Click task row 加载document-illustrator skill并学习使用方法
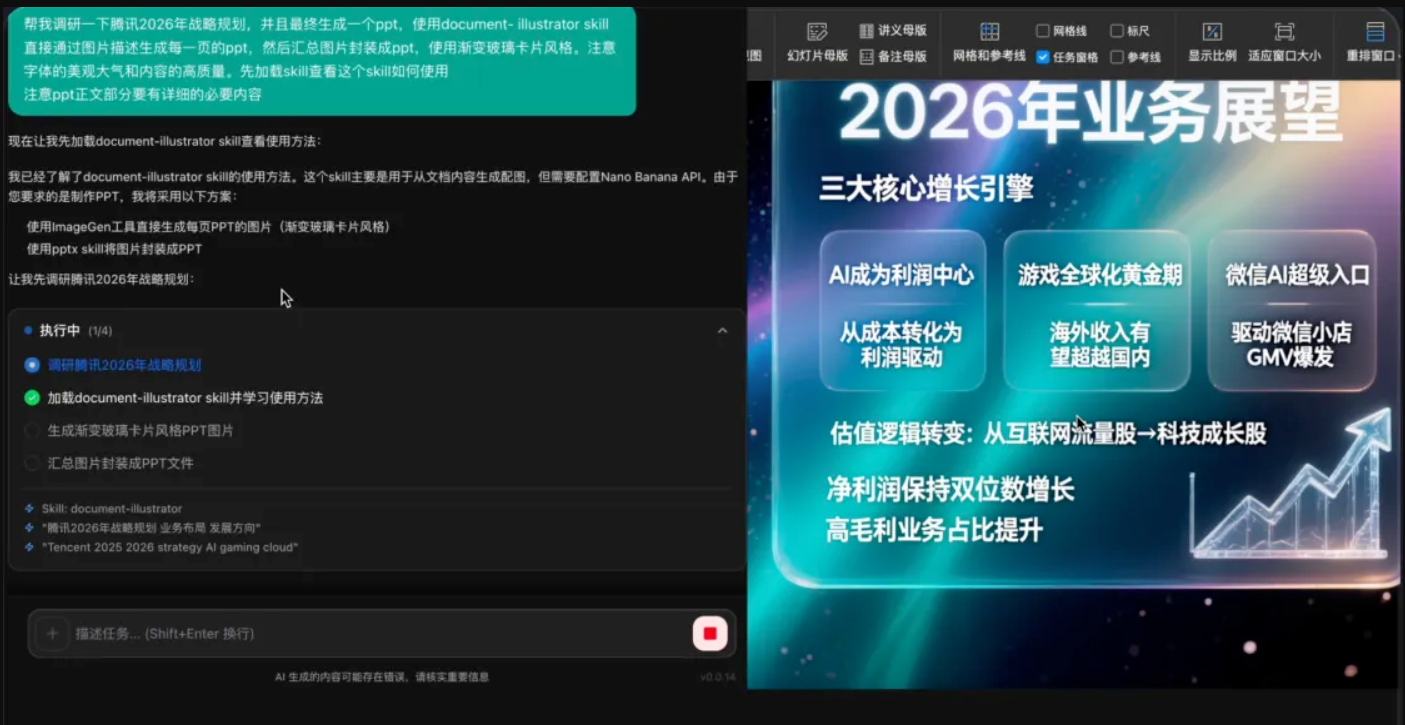Image resolution: width=1405 pixels, height=725 pixels. (x=185, y=398)
